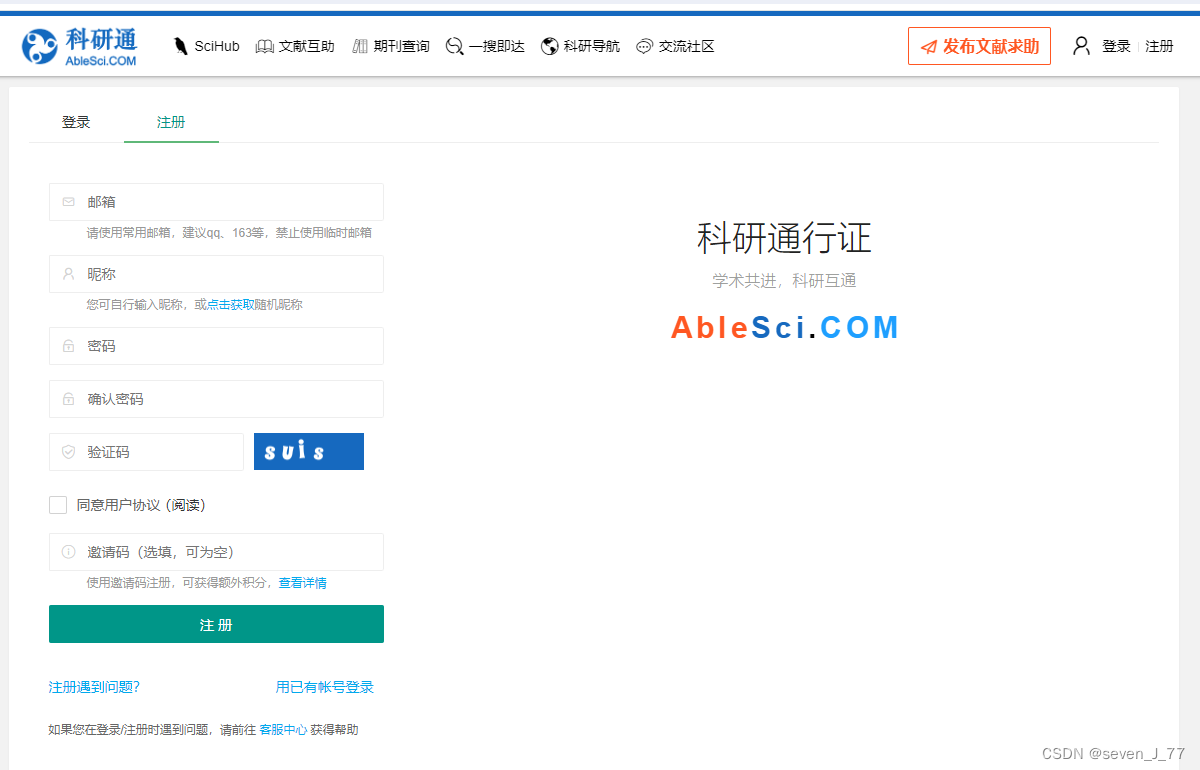Click the AbleSci.COM logo
The image size is (1200, 770).
pos(79,46)
